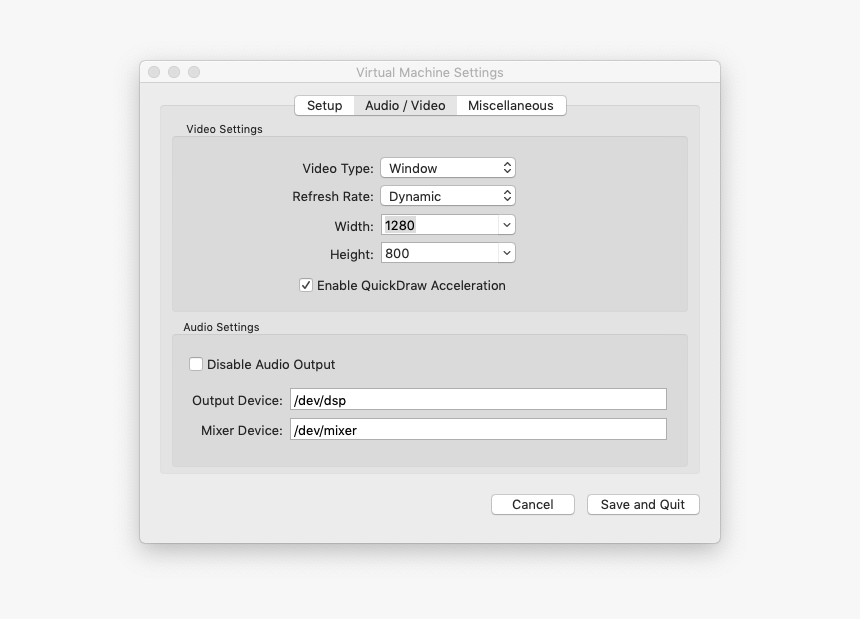860x619 pixels.
Task: Click Save and Quit
Action: point(643,504)
